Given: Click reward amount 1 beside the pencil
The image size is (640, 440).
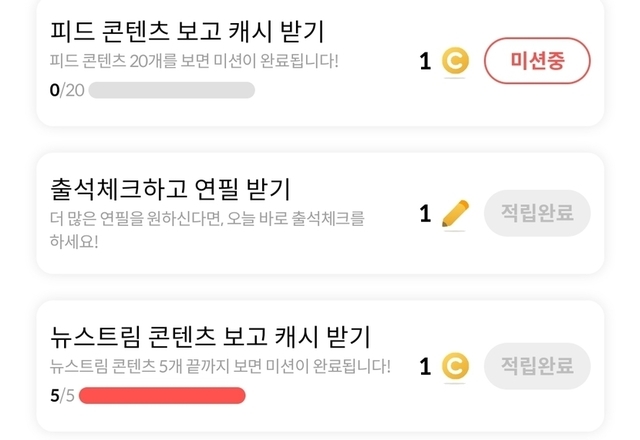Looking at the screenshot, I should pyautogui.click(x=425, y=213).
